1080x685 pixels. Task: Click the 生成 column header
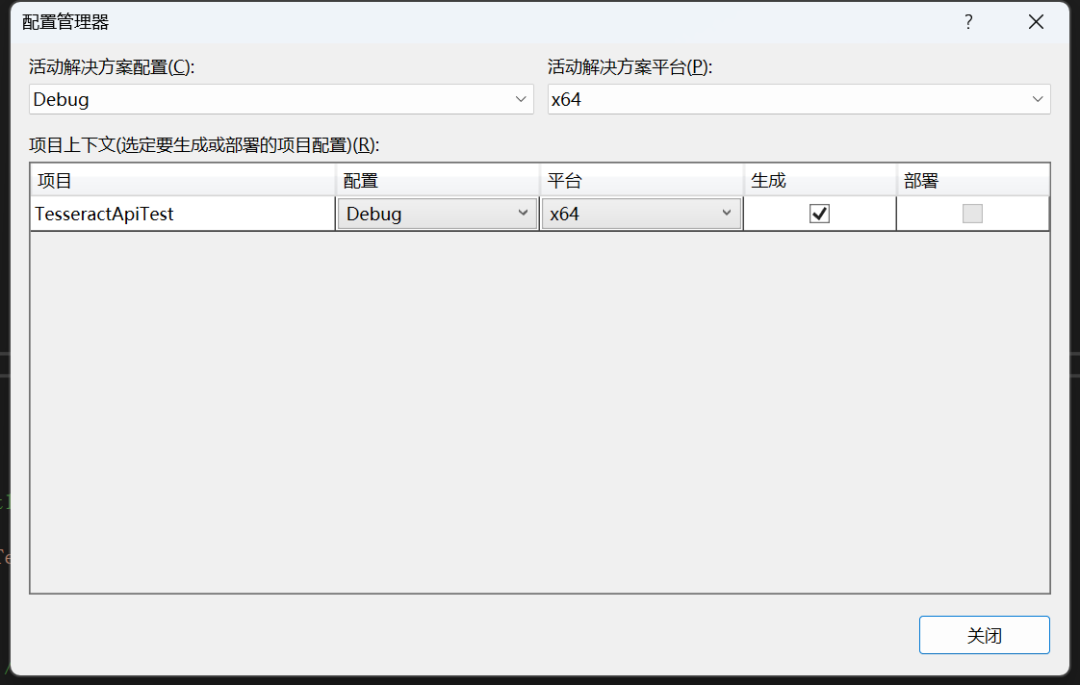[820, 180]
